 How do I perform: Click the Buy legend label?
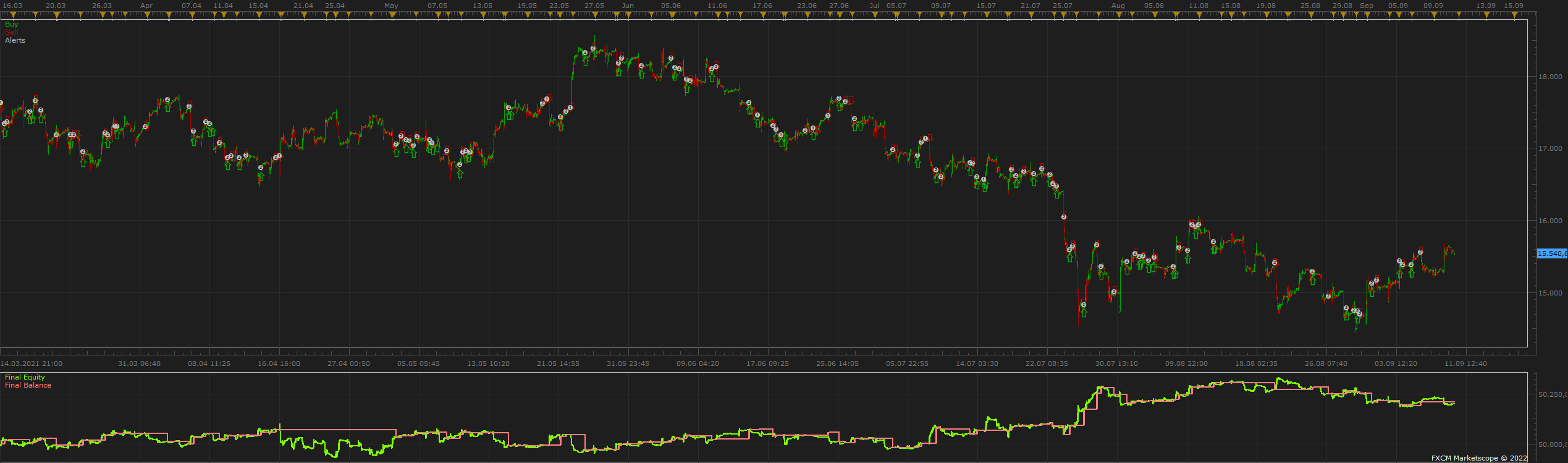[12, 24]
